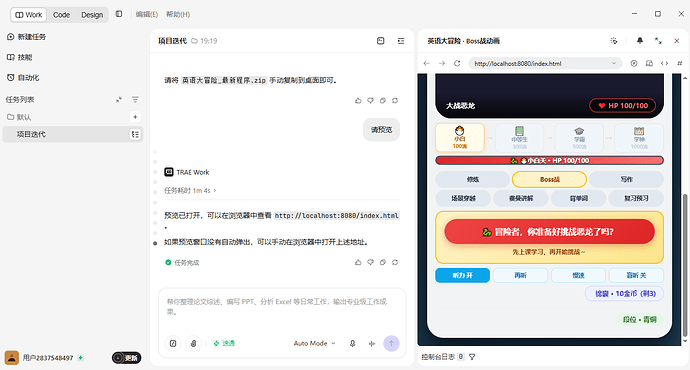Select the 修炼 game tab
The image size is (690, 370).
pyautogui.click(x=473, y=180)
